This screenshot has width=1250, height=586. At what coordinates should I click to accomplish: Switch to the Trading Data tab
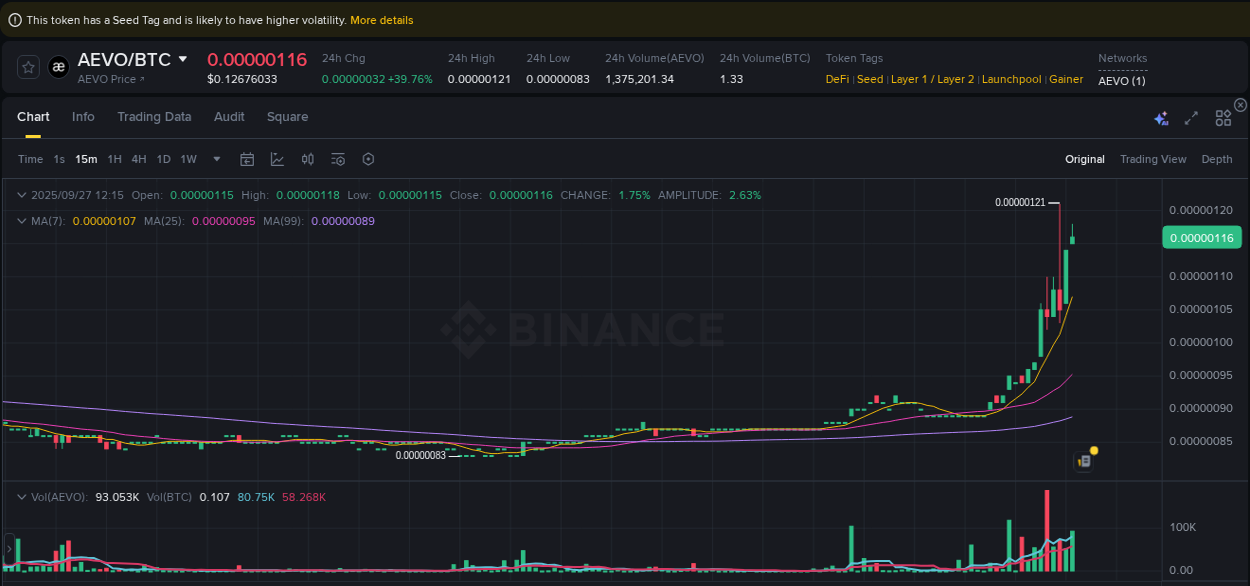point(154,117)
